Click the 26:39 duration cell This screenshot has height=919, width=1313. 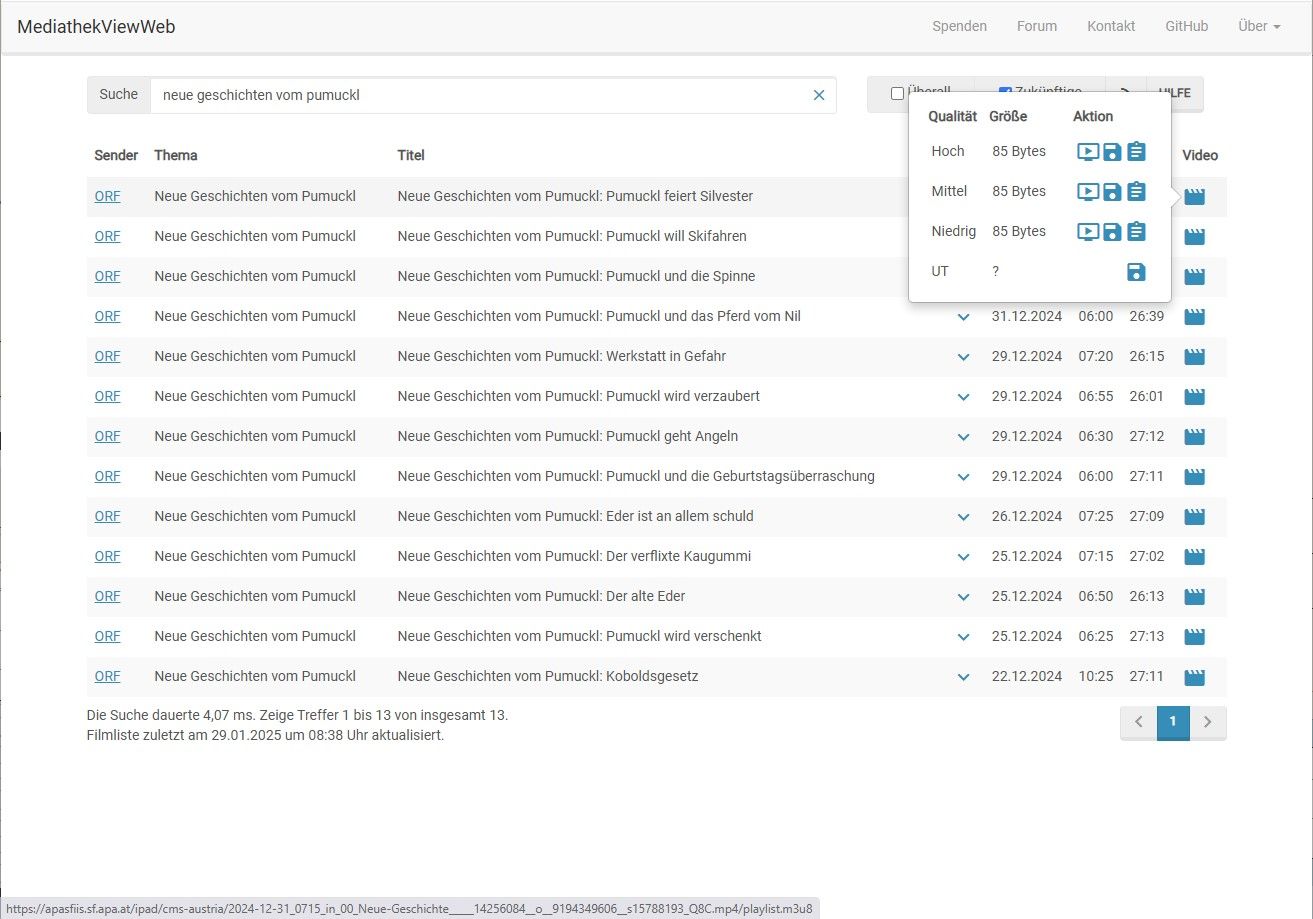click(x=1147, y=316)
